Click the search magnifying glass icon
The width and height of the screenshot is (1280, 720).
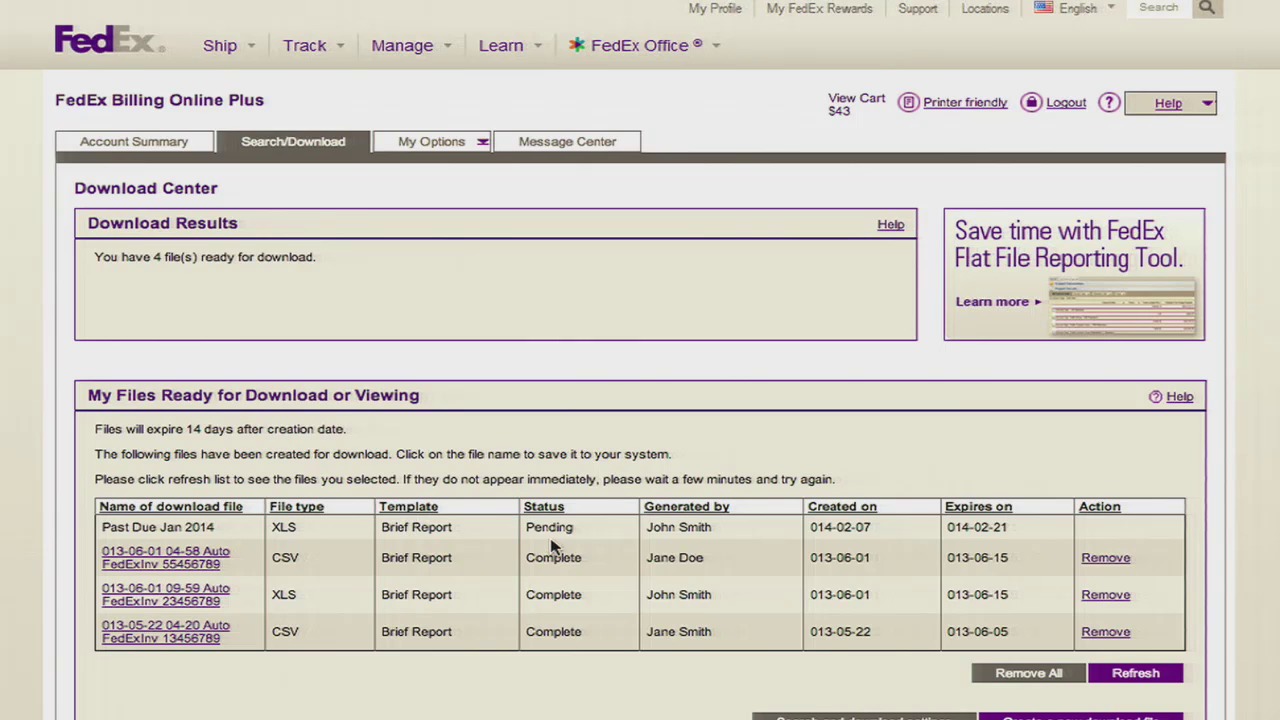[1206, 8]
